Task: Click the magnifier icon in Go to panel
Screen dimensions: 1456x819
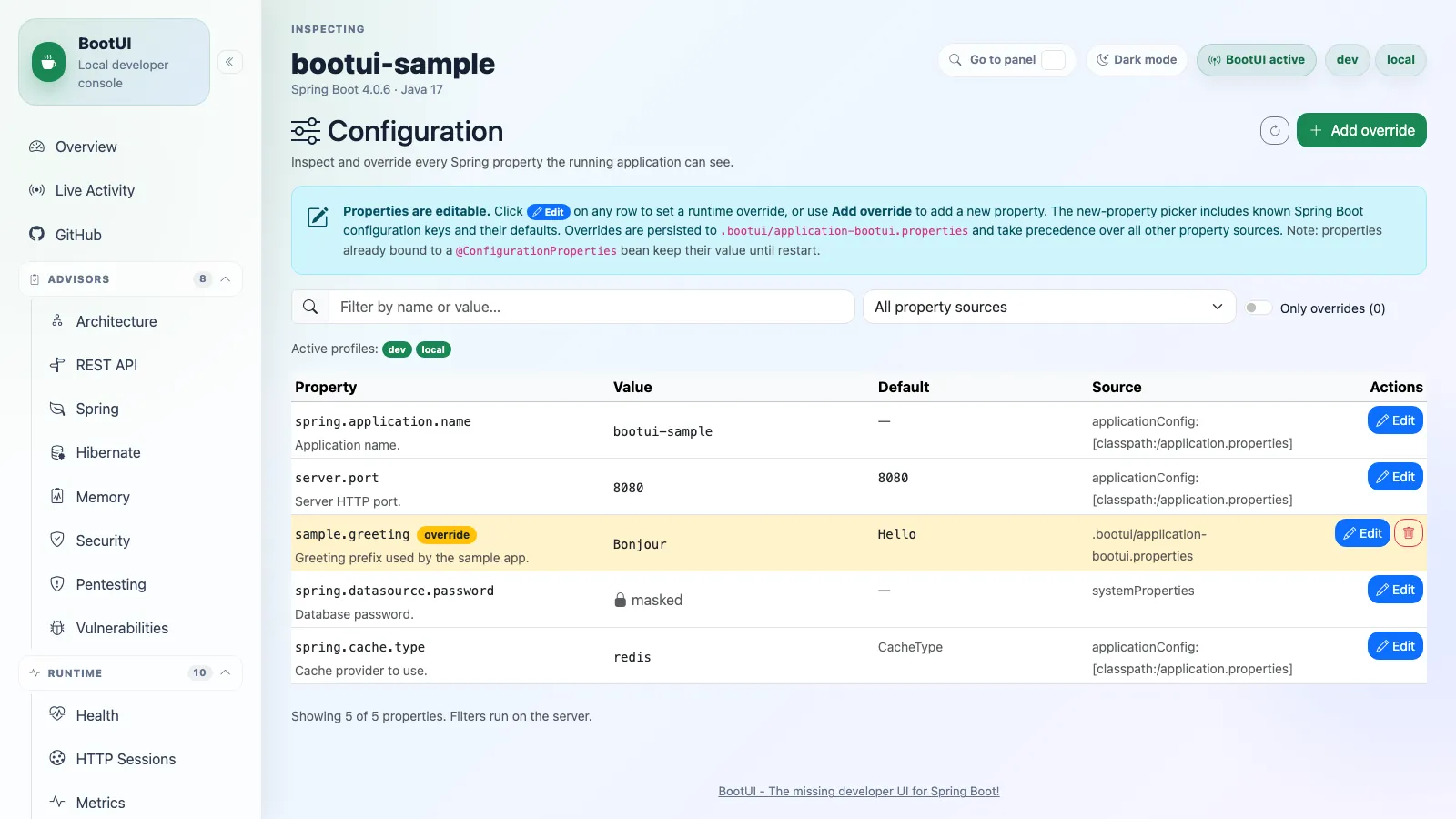Action: 955,59
